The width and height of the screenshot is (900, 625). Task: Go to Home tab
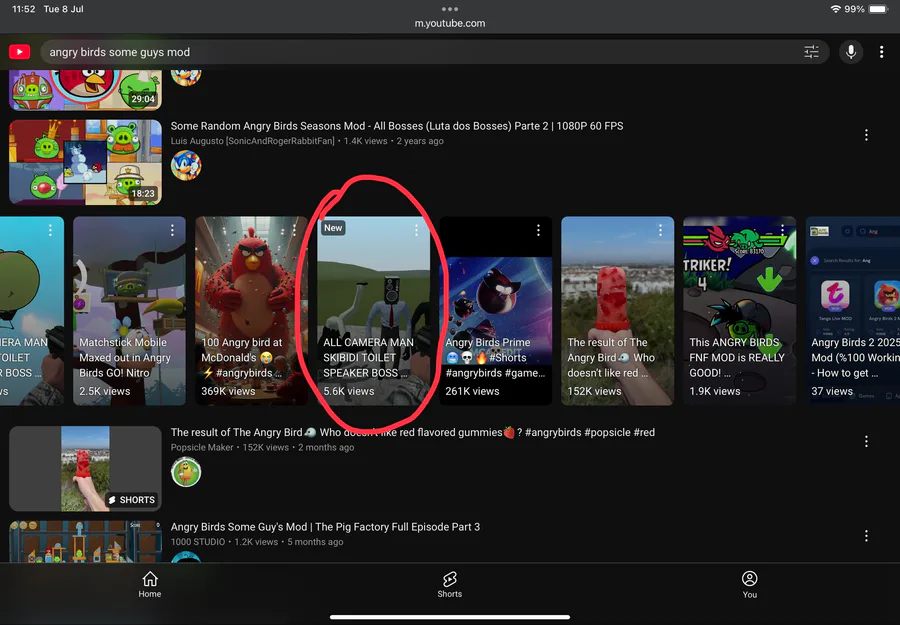coord(150,584)
